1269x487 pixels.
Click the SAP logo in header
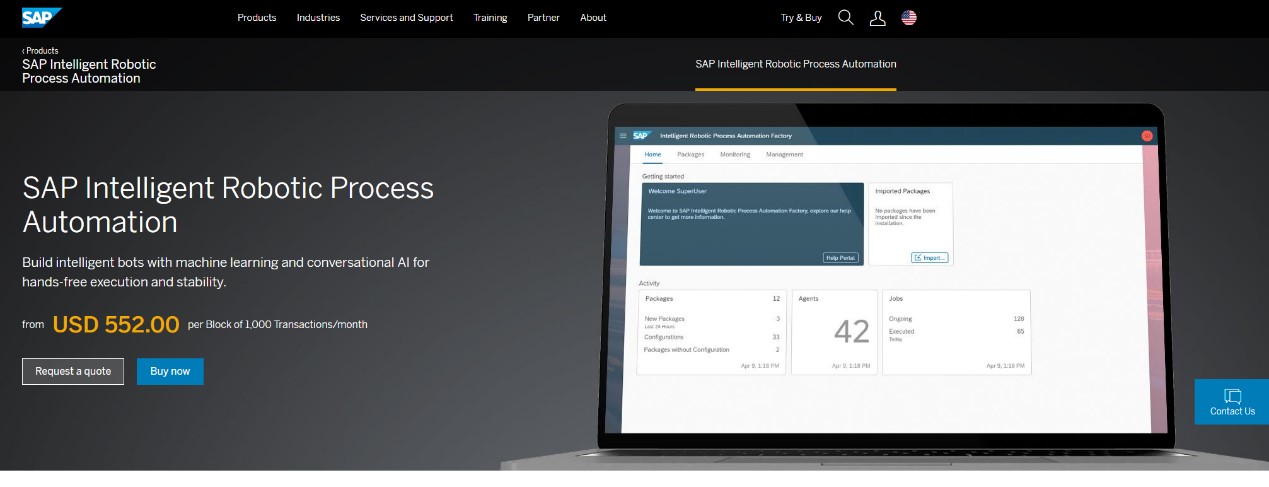pos(42,17)
